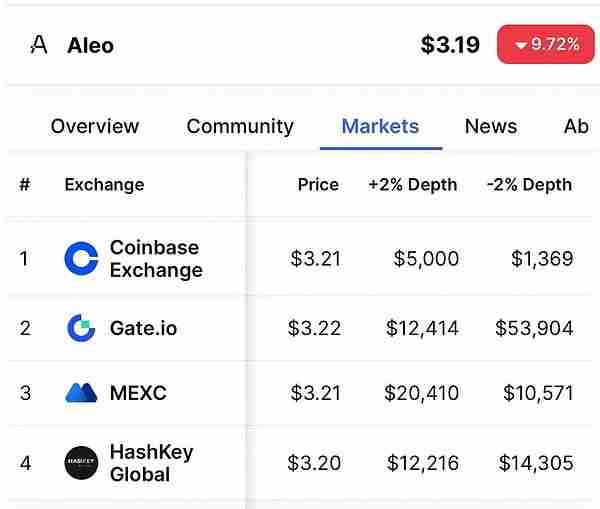Screen dimensions: 600x509
Task: Sort by the Exchange column header
Action: [x=104, y=184]
